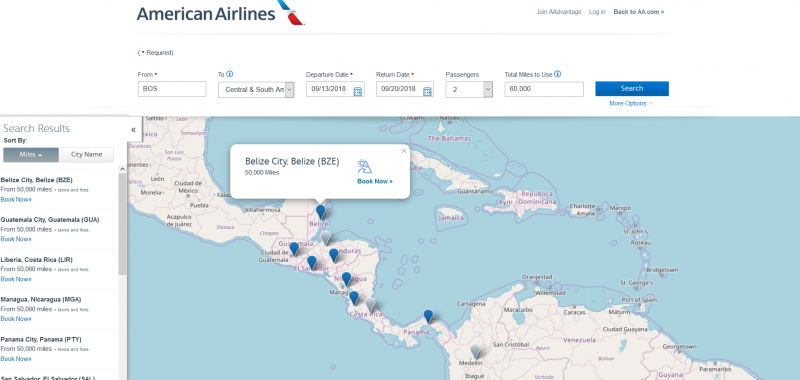
Task: Select the blue pin on Panama
Action: click(x=428, y=317)
